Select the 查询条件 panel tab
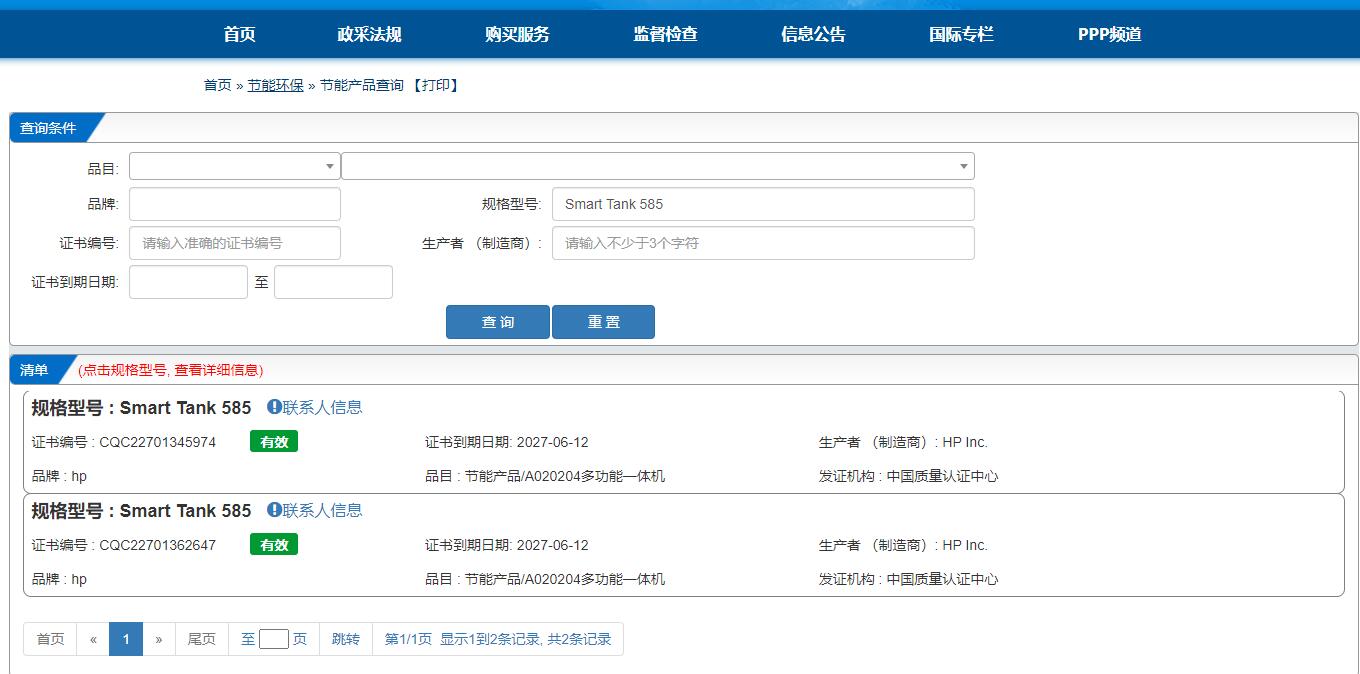Viewport: 1360px width, 674px height. point(48,128)
